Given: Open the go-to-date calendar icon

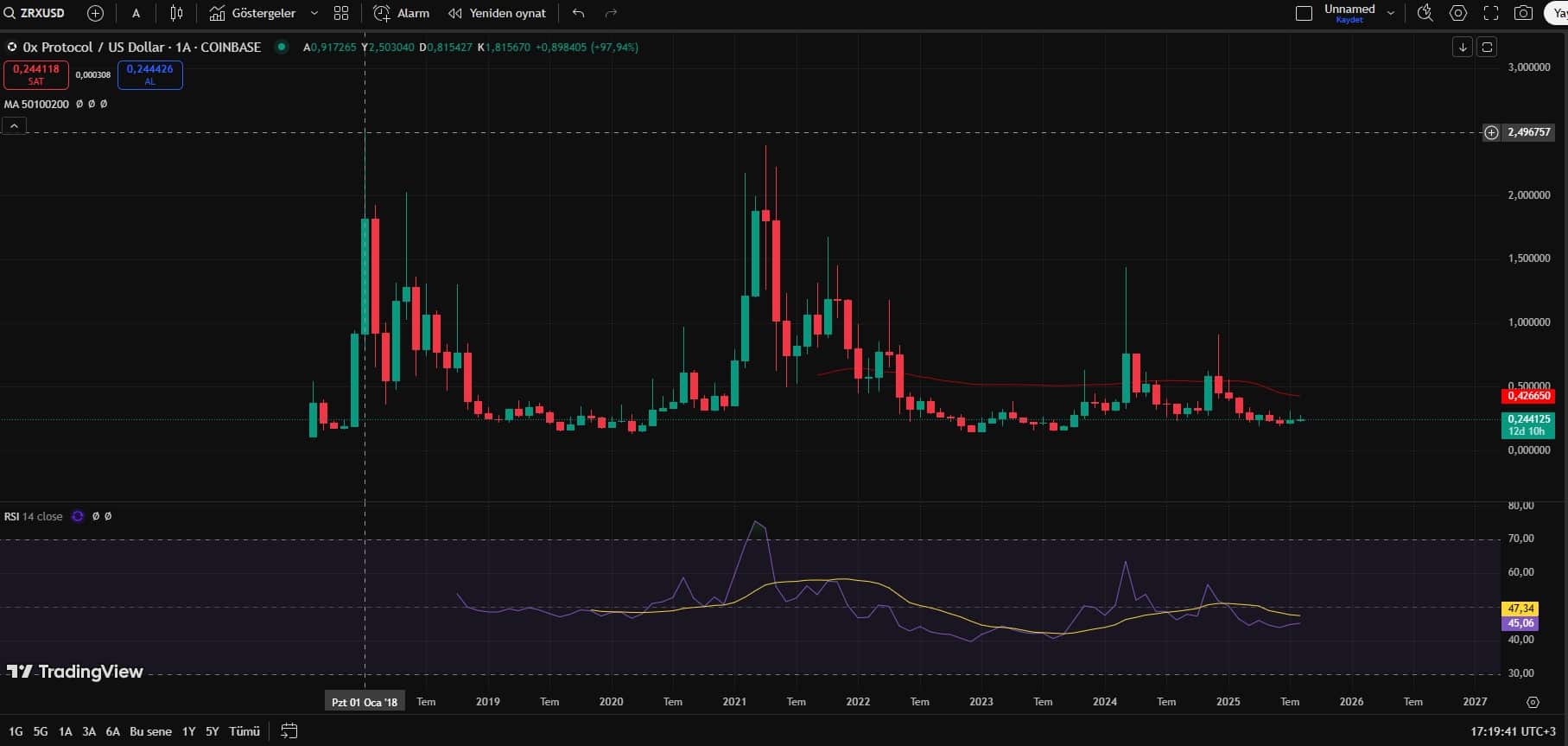Looking at the screenshot, I should (289, 731).
